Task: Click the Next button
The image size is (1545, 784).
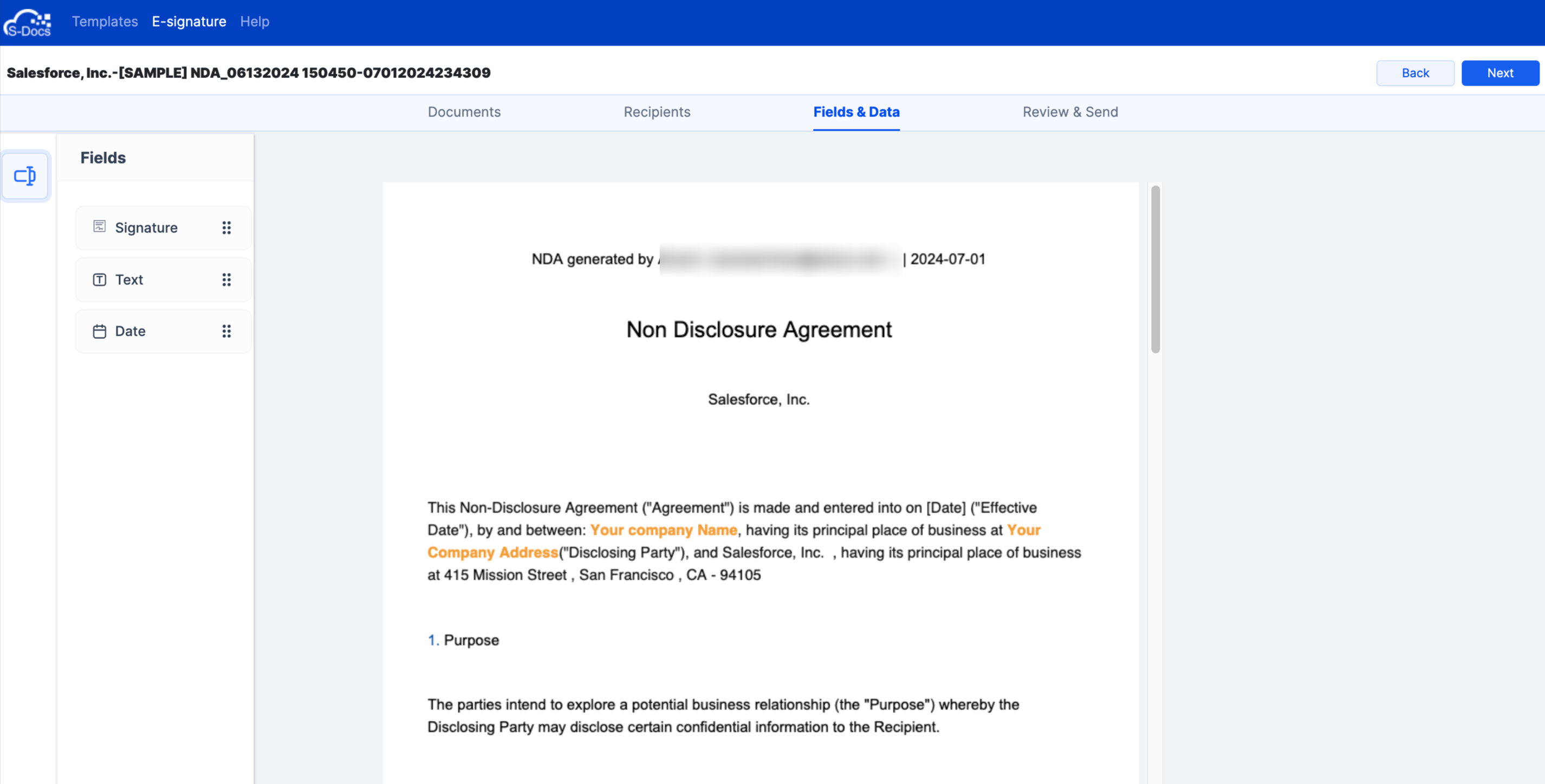Action: point(1499,73)
